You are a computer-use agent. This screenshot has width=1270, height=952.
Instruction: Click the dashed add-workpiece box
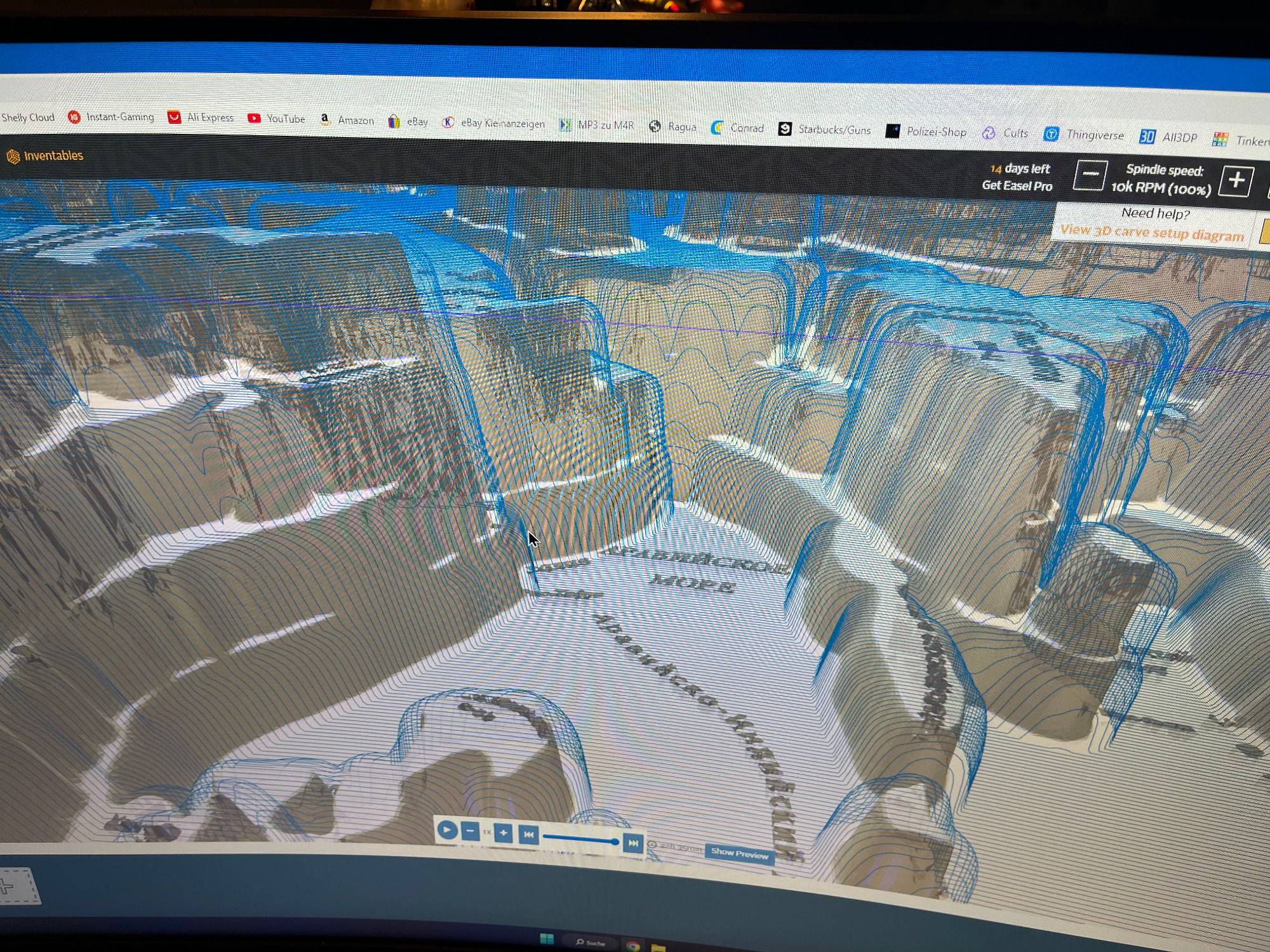(19, 886)
